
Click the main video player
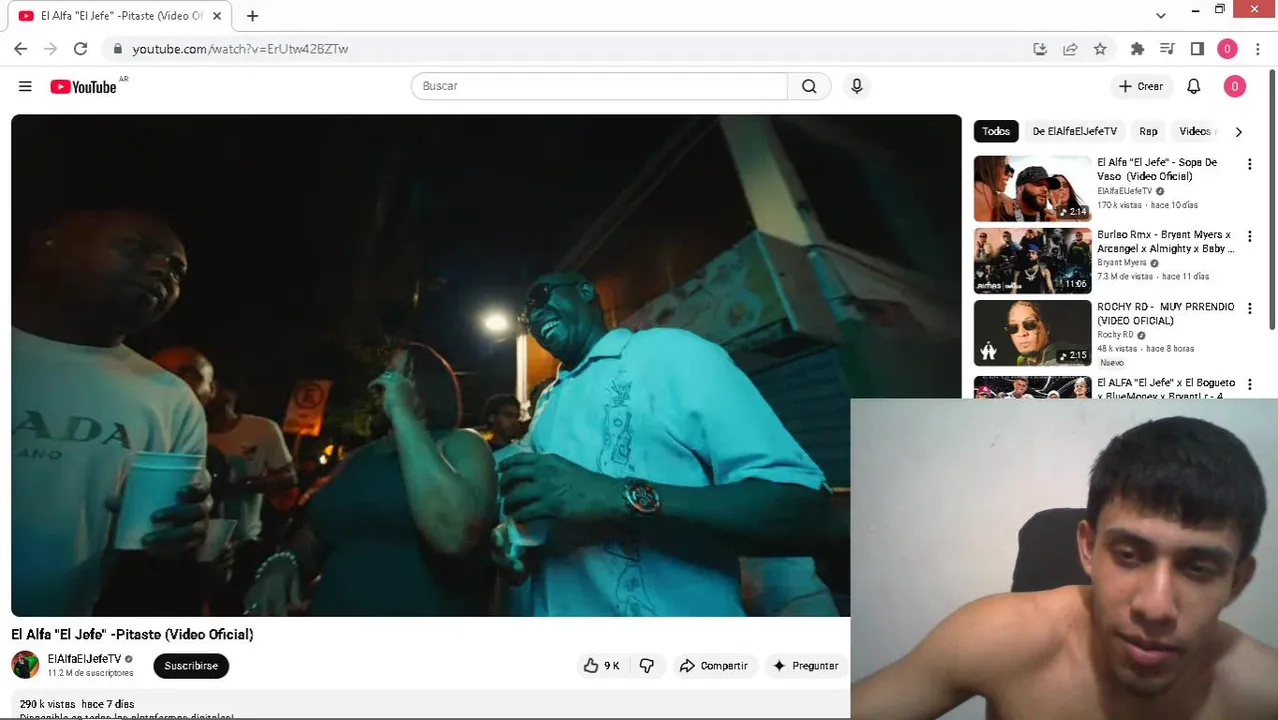tap(486, 365)
